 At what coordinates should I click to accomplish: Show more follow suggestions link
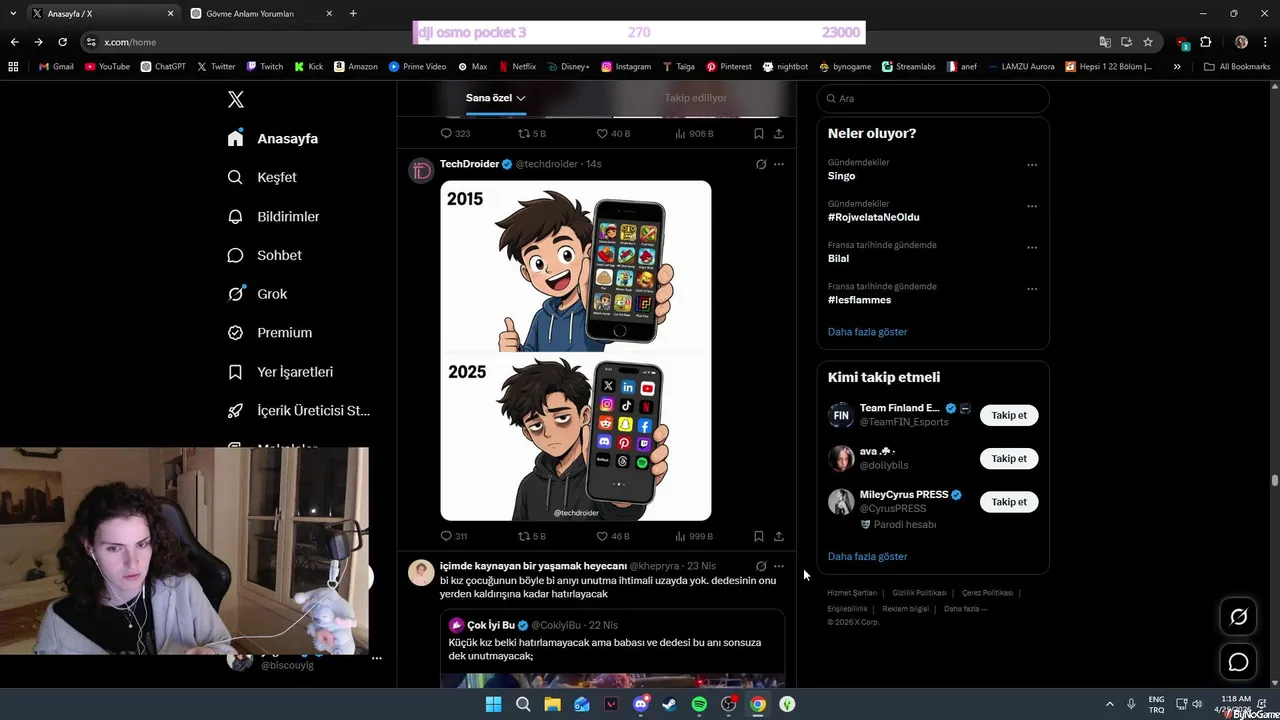click(867, 556)
